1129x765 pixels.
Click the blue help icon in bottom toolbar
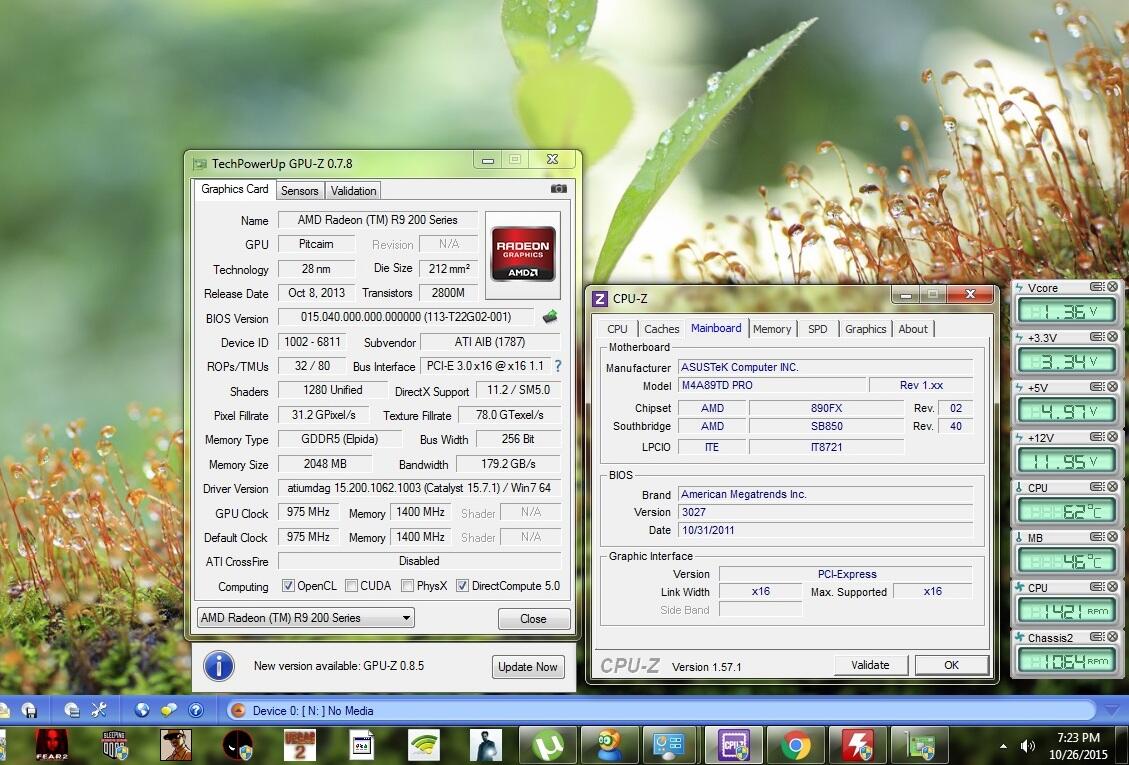coord(196,710)
